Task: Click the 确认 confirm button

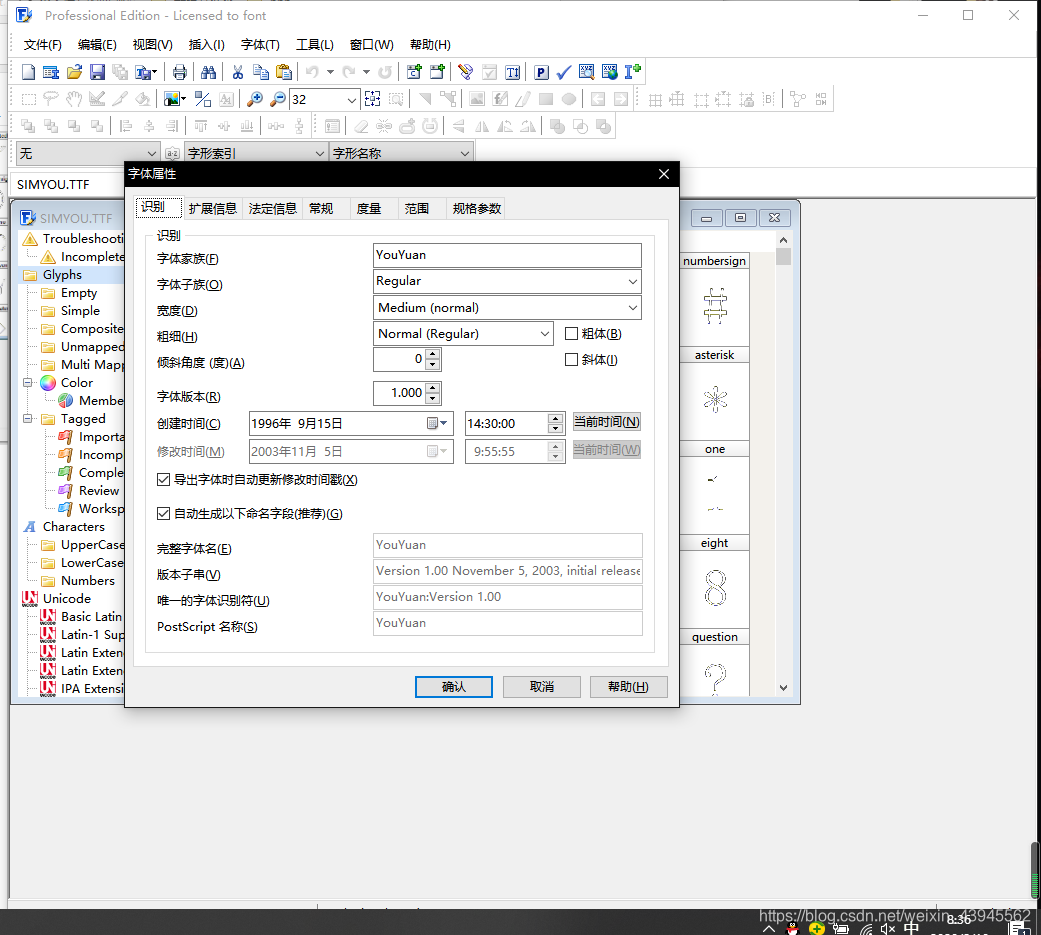Action: [x=454, y=687]
